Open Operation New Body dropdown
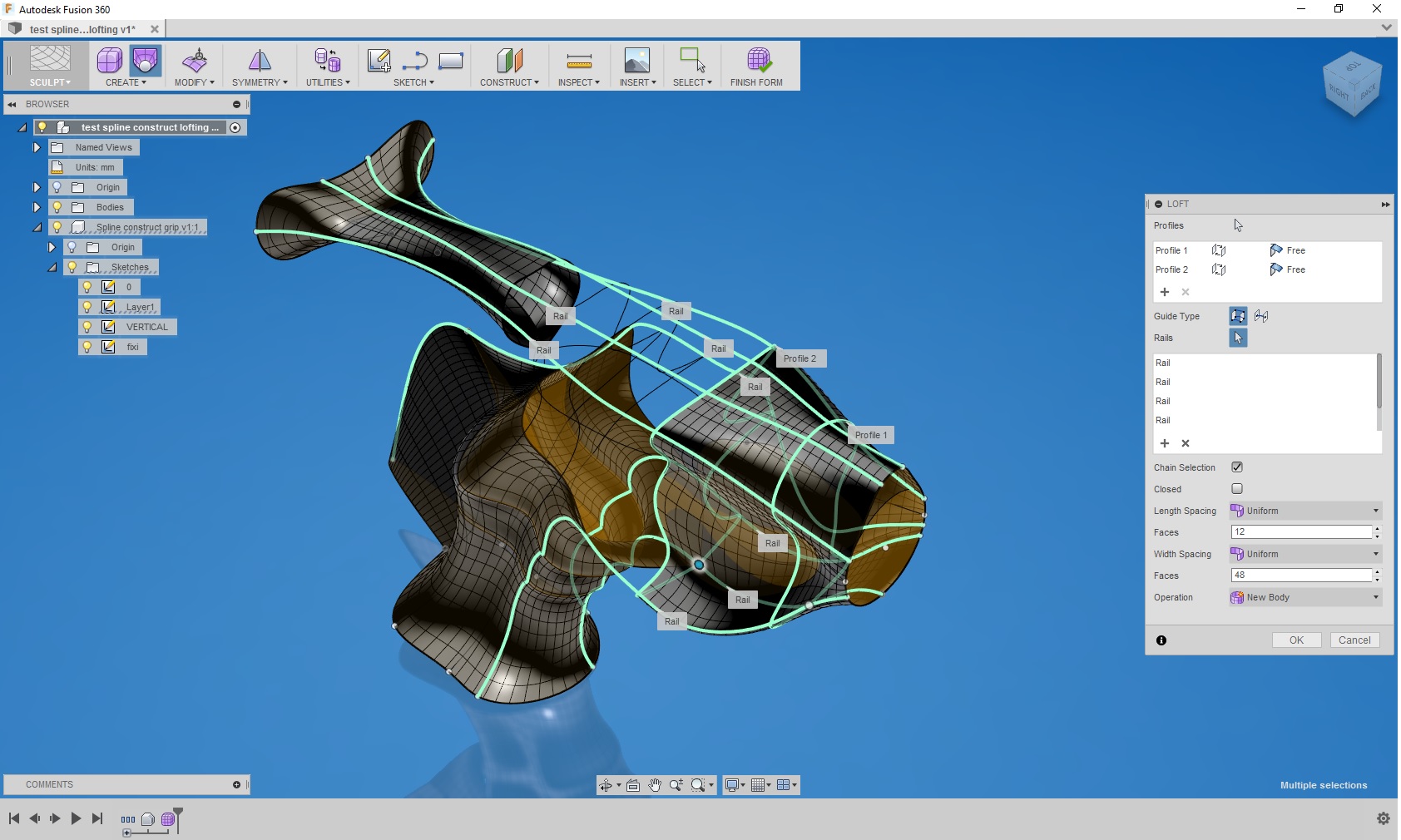The width and height of the screenshot is (1401, 840). pyautogui.click(x=1305, y=597)
